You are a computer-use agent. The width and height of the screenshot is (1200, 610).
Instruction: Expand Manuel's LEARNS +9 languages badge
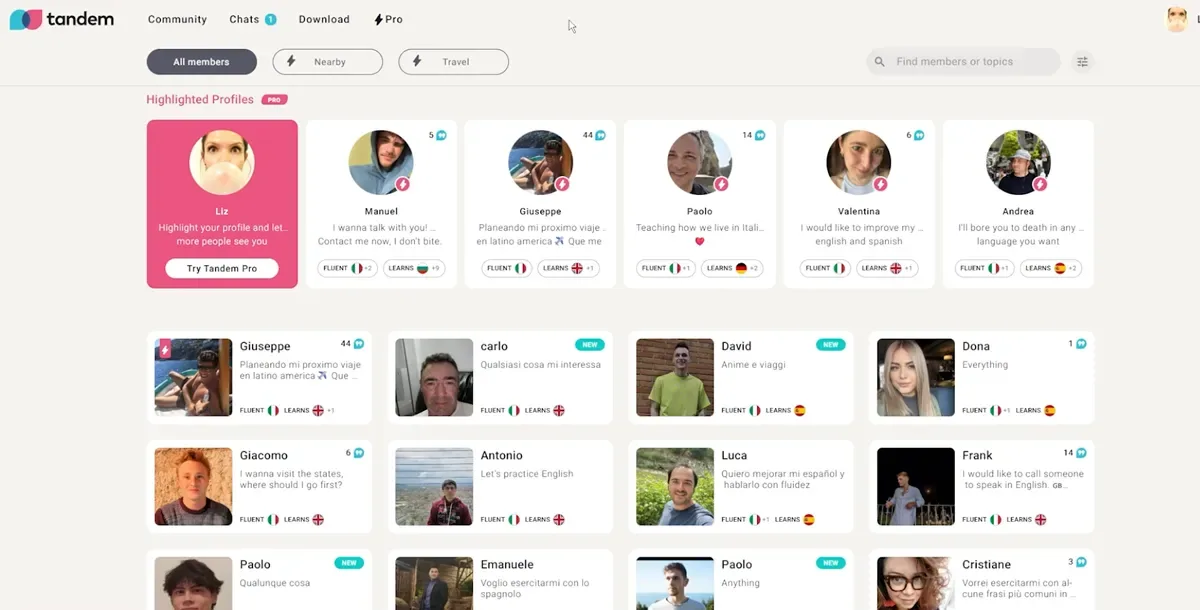click(x=413, y=268)
